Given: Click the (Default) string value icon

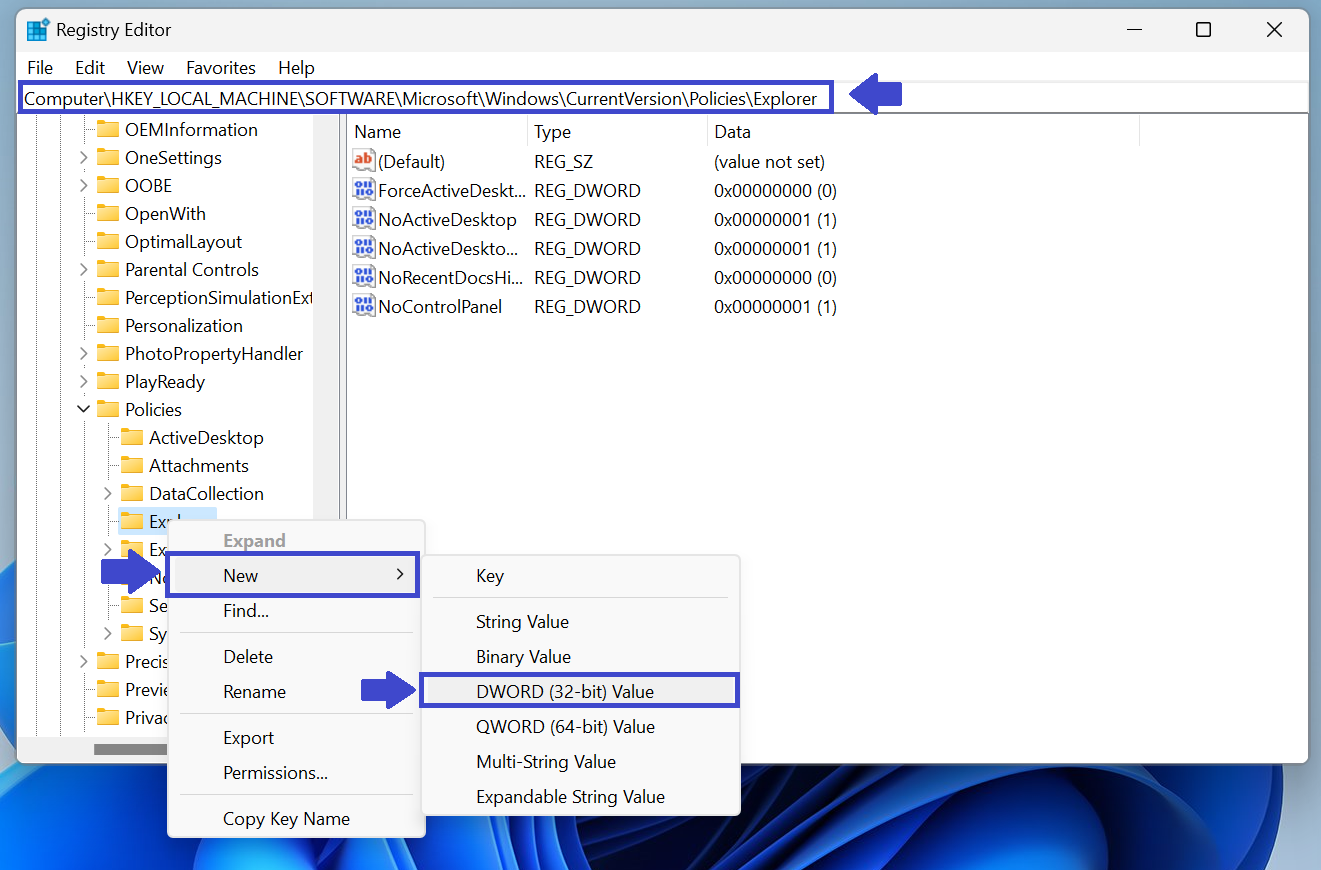Looking at the screenshot, I should click(x=363, y=162).
